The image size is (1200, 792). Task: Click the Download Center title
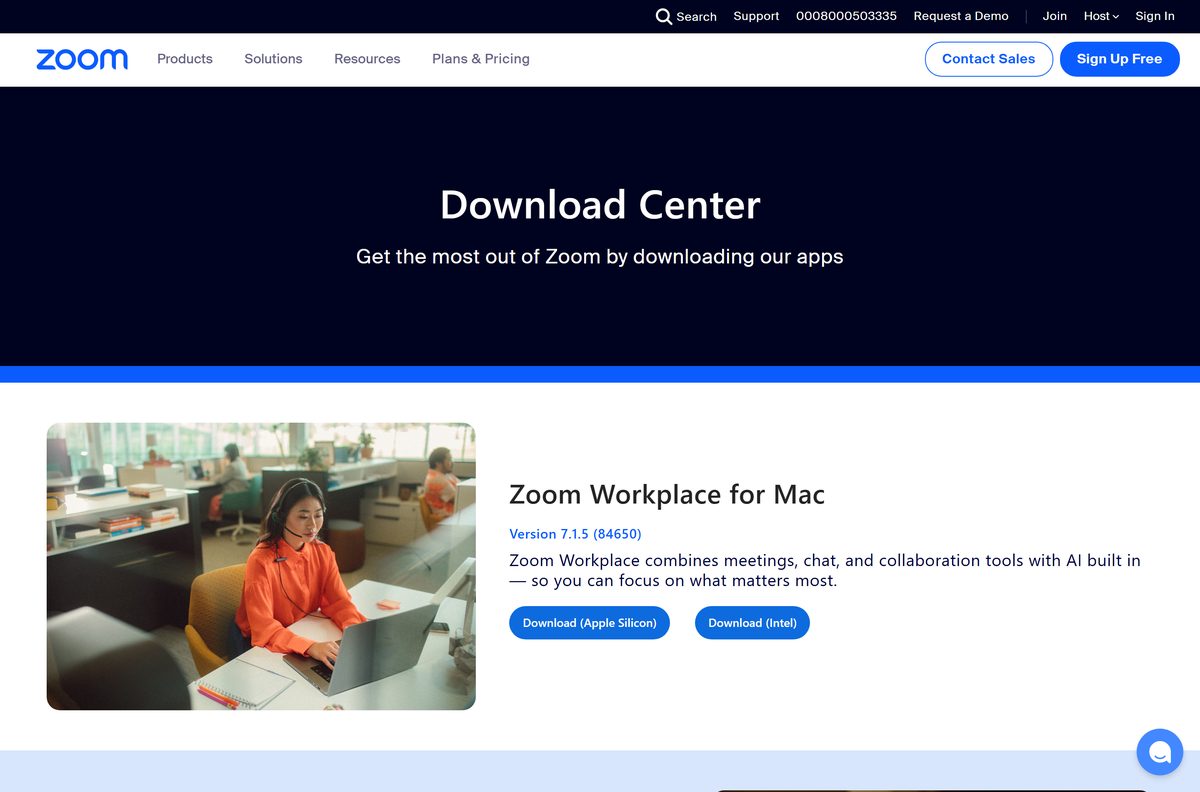600,205
